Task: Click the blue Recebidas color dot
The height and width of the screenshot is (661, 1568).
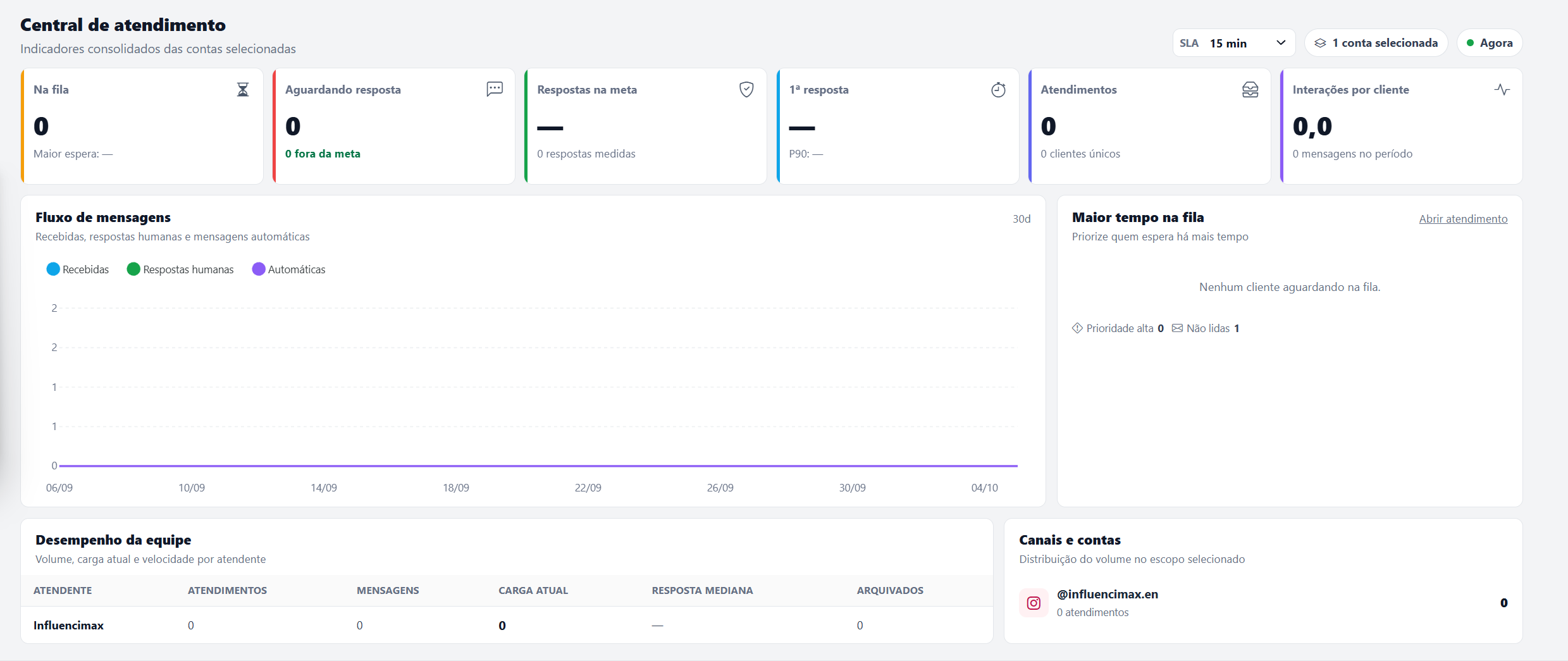Action: pyautogui.click(x=53, y=269)
